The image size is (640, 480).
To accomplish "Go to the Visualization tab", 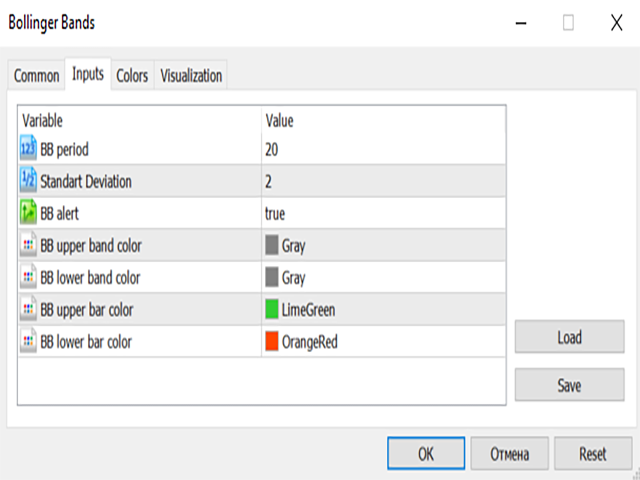I will [191, 75].
